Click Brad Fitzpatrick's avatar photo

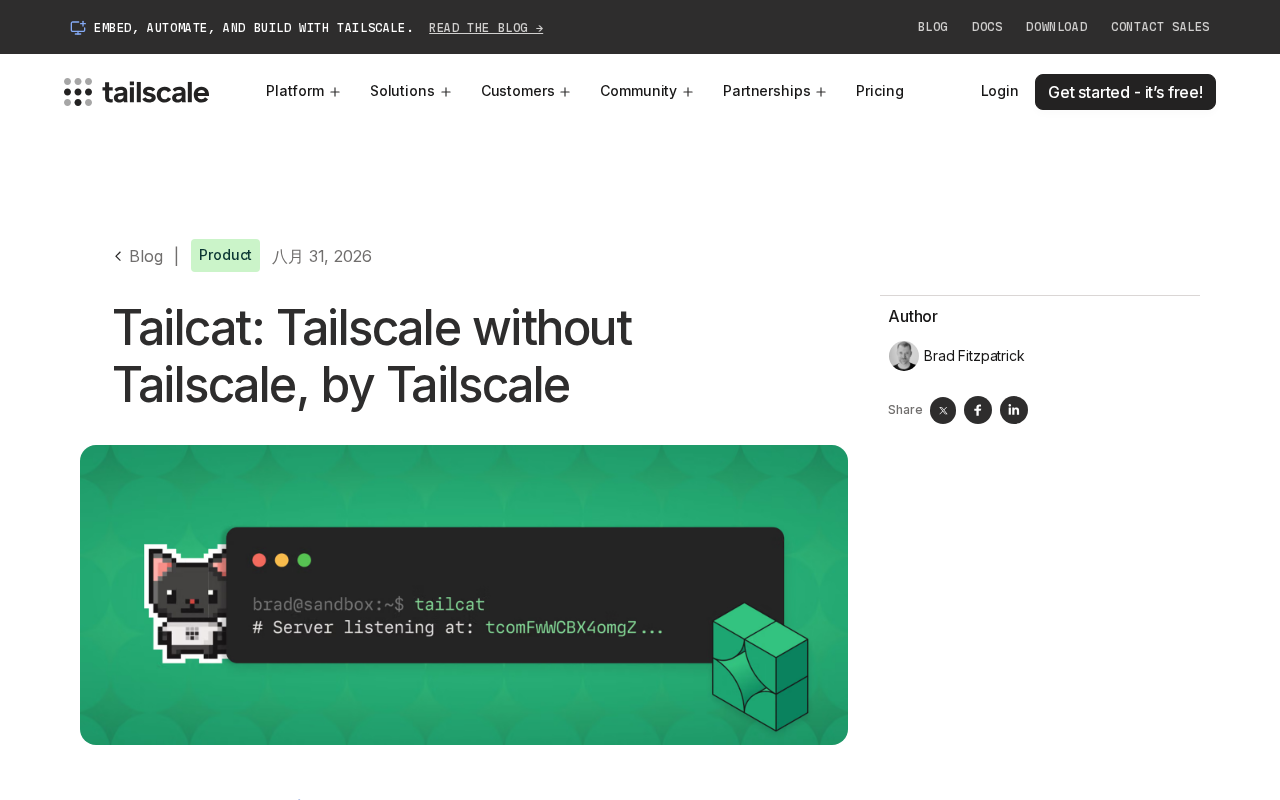[x=904, y=356]
